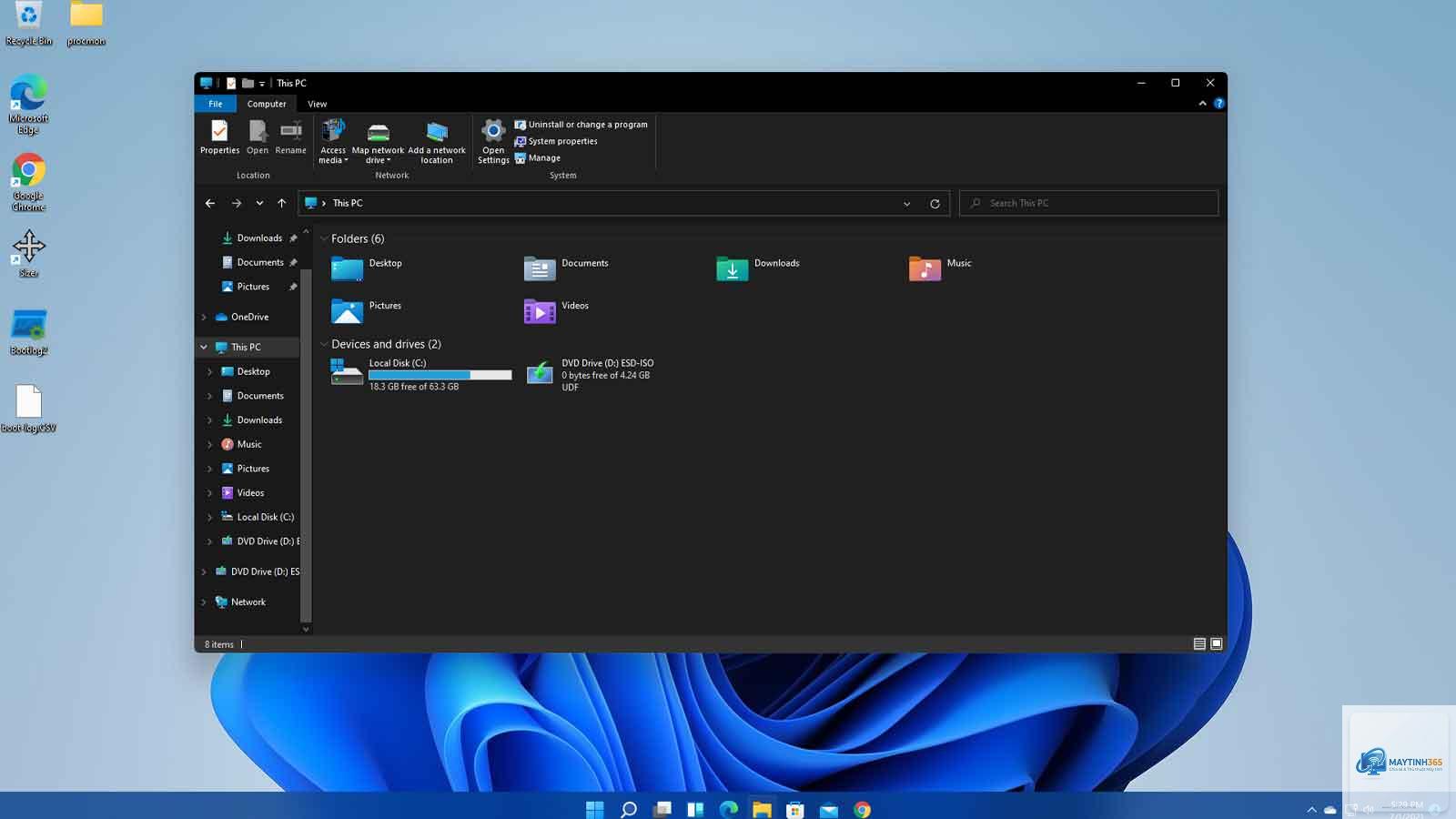1456x819 pixels.
Task: Collapse the Folders (6) group
Action: (x=324, y=238)
